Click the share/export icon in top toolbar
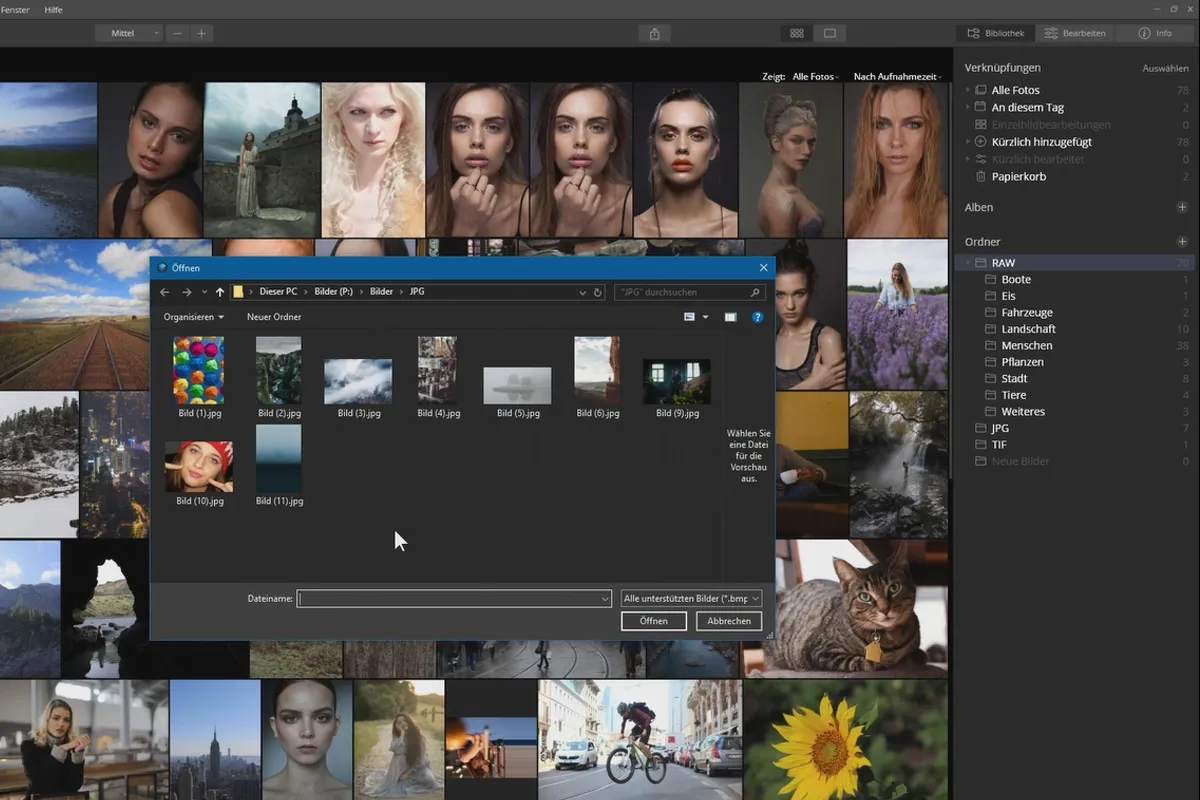1200x800 pixels. pyautogui.click(x=654, y=33)
